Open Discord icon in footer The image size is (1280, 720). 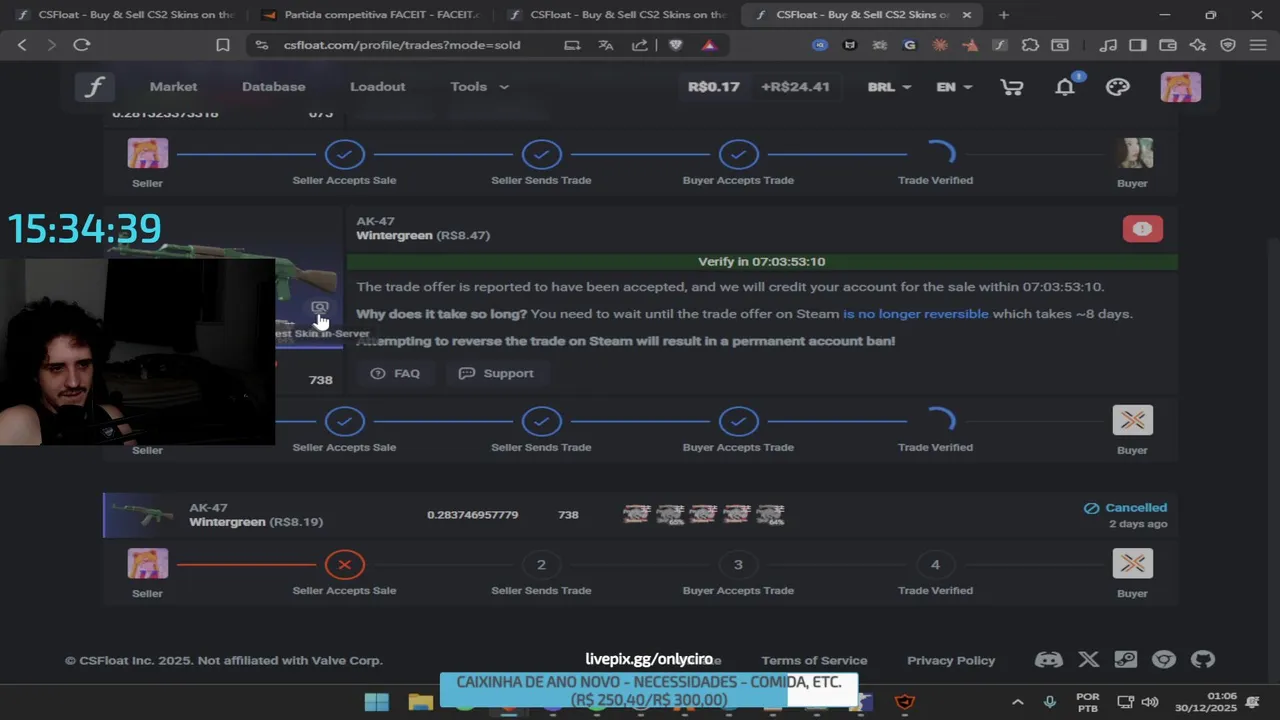(1048, 659)
